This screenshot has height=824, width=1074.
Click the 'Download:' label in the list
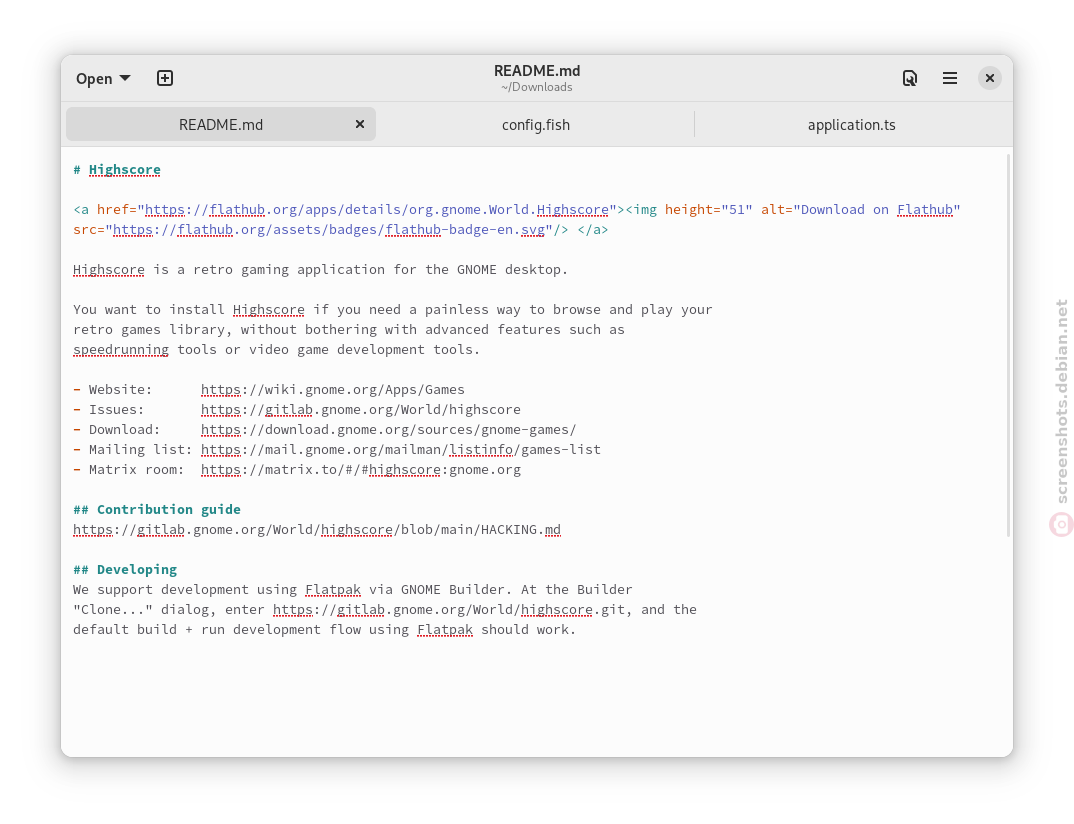tap(125, 429)
